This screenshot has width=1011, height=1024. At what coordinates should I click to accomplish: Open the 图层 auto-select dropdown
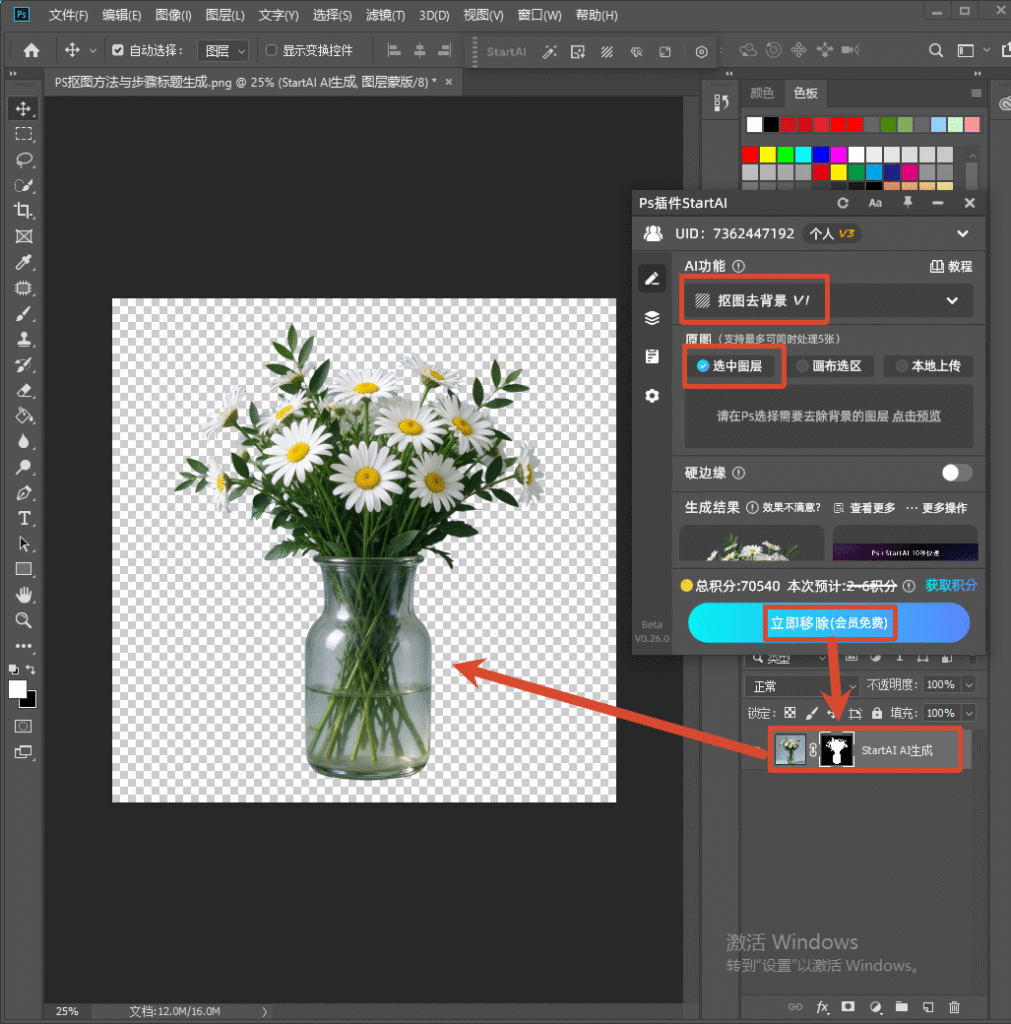(x=223, y=51)
